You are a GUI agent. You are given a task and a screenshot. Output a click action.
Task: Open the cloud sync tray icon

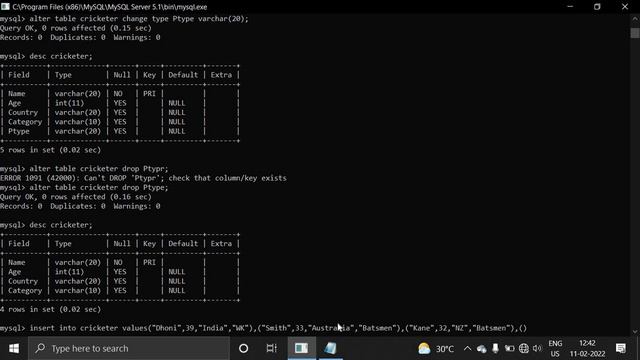pos(482,349)
